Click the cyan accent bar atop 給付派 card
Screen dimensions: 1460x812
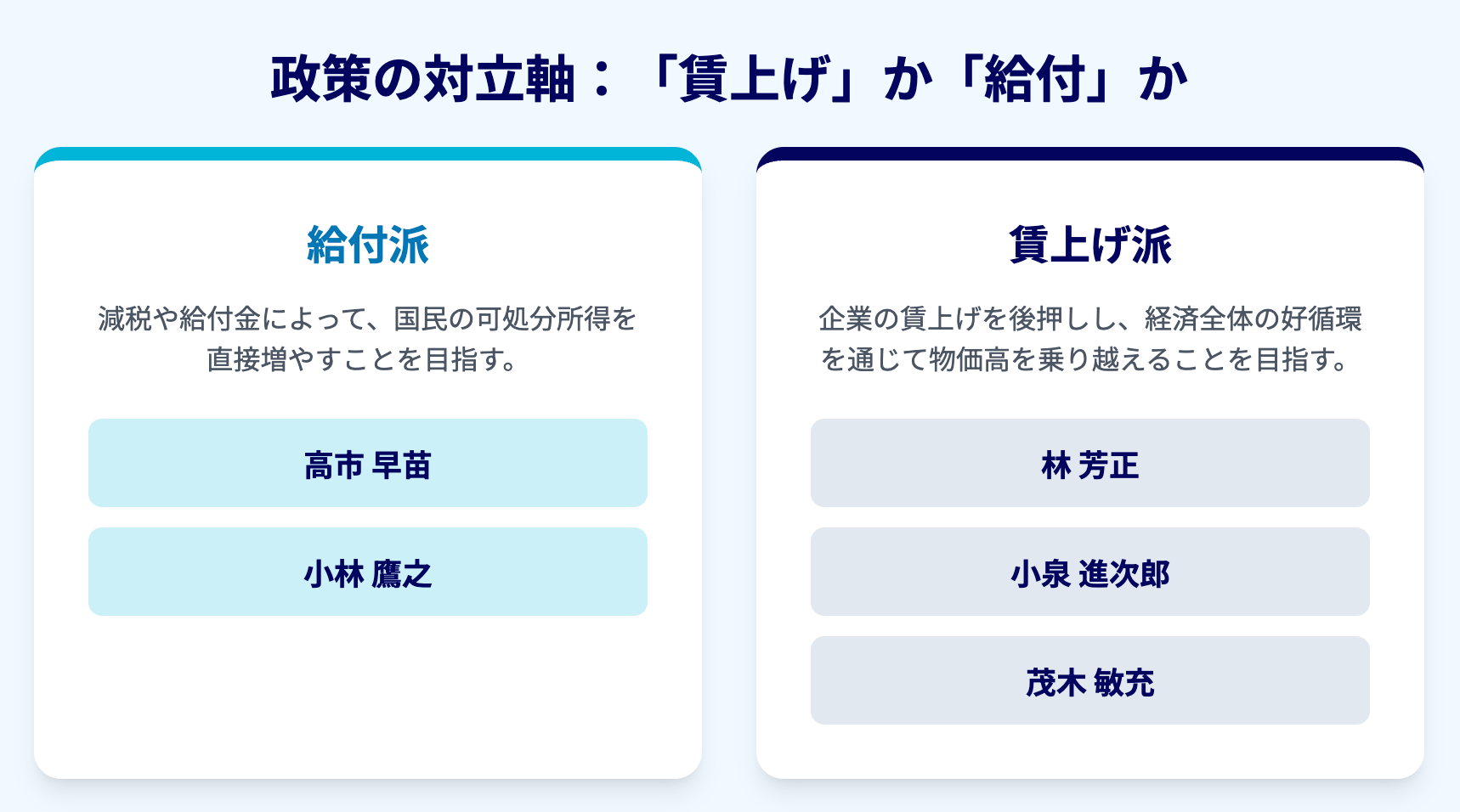(x=367, y=154)
